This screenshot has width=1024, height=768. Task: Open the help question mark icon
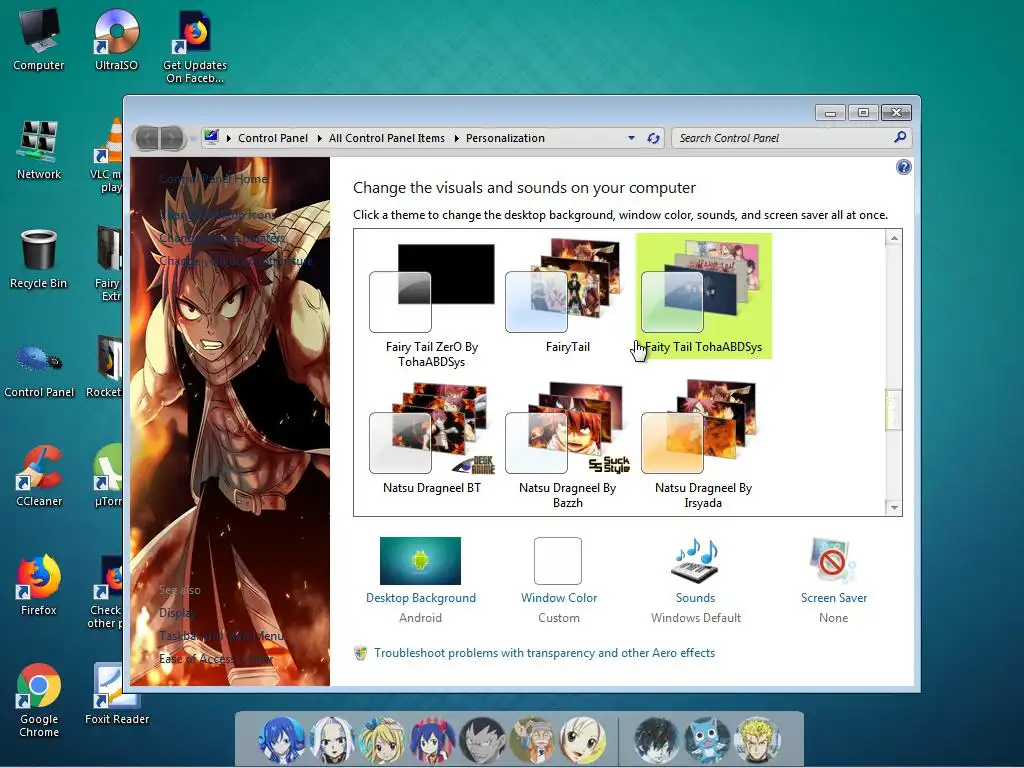click(x=903, y=167)
